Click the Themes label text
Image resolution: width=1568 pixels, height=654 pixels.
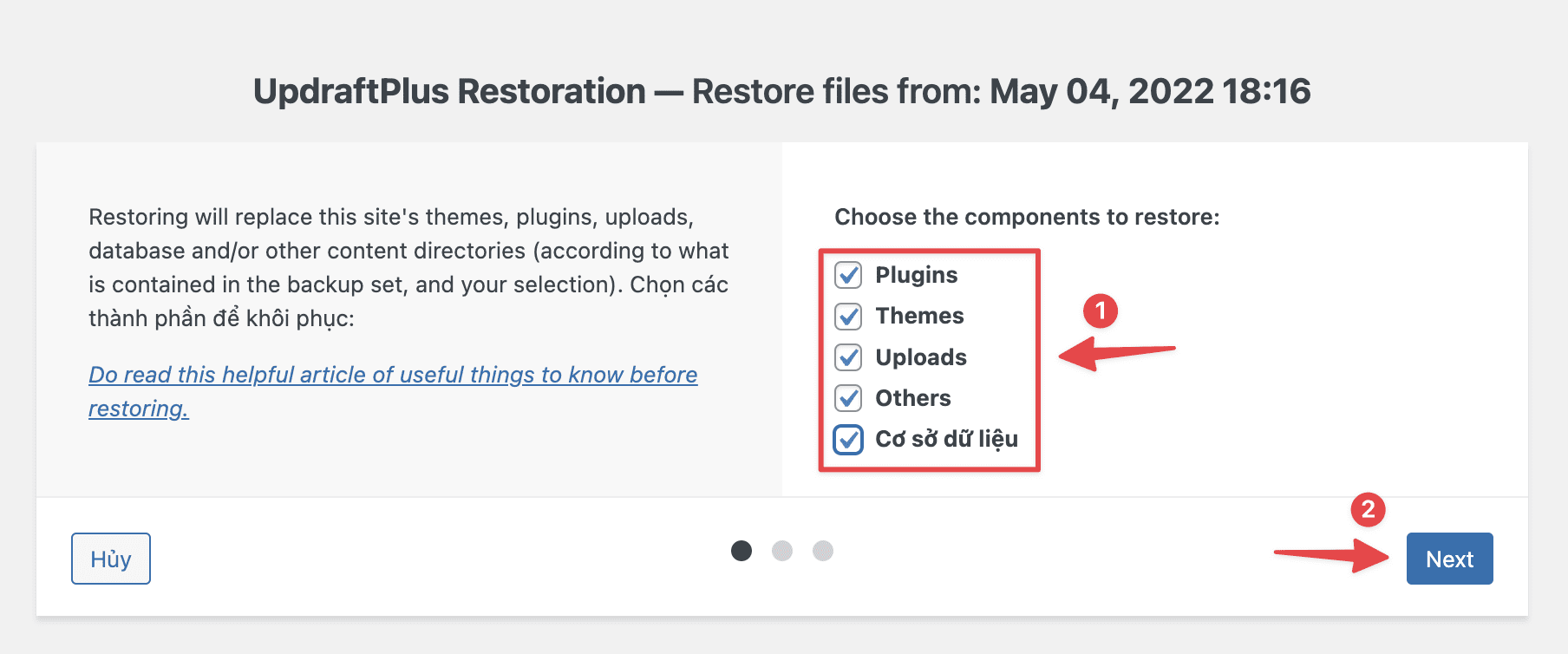tap(918, 316)
